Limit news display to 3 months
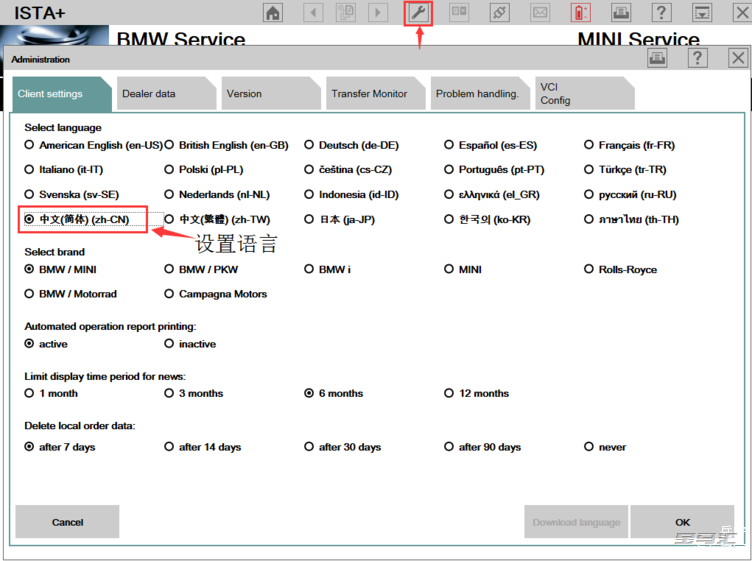 click(194, 393)
